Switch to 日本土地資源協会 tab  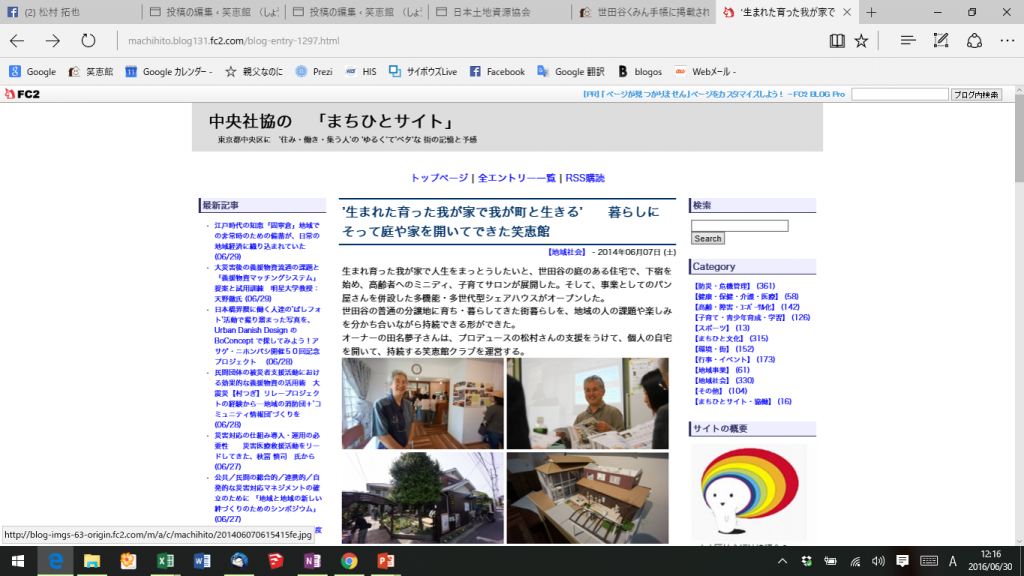[x=500, y=12]
